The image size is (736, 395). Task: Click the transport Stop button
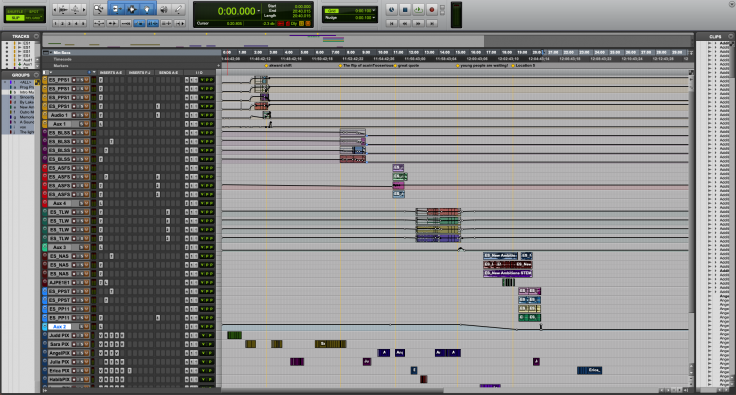click(x=405, y=9)
